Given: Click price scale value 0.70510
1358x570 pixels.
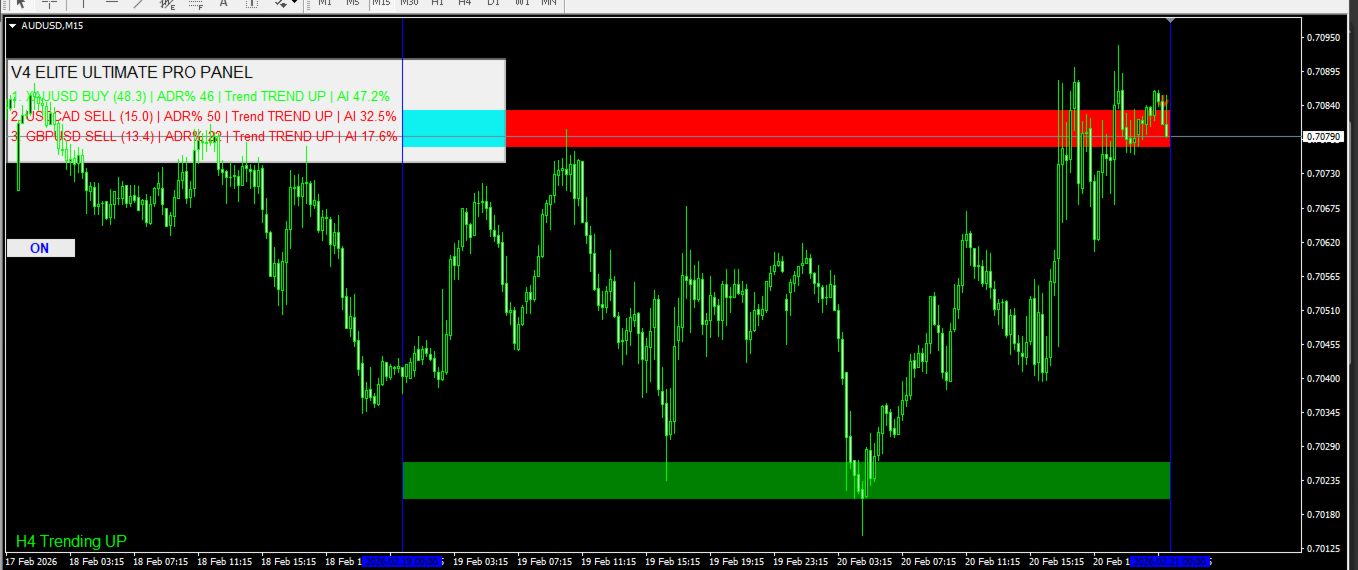Looking at the screenshot, I should coord(1324,310).
